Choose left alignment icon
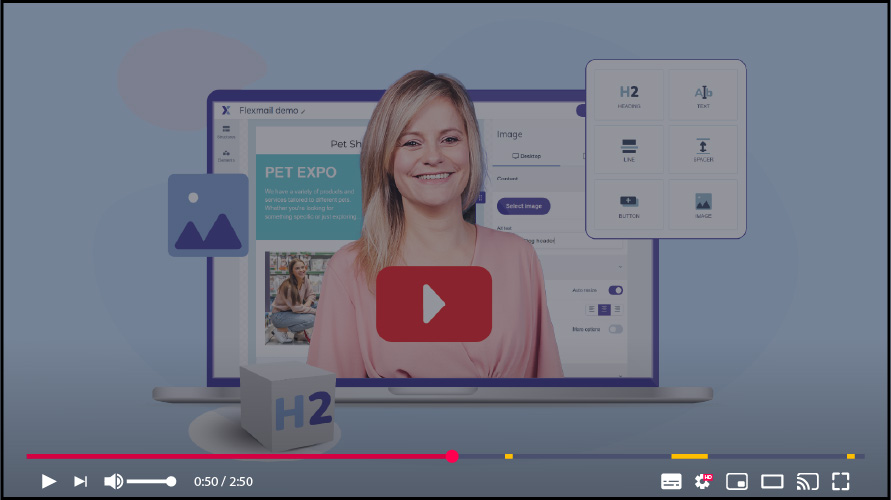 point(592,310)
